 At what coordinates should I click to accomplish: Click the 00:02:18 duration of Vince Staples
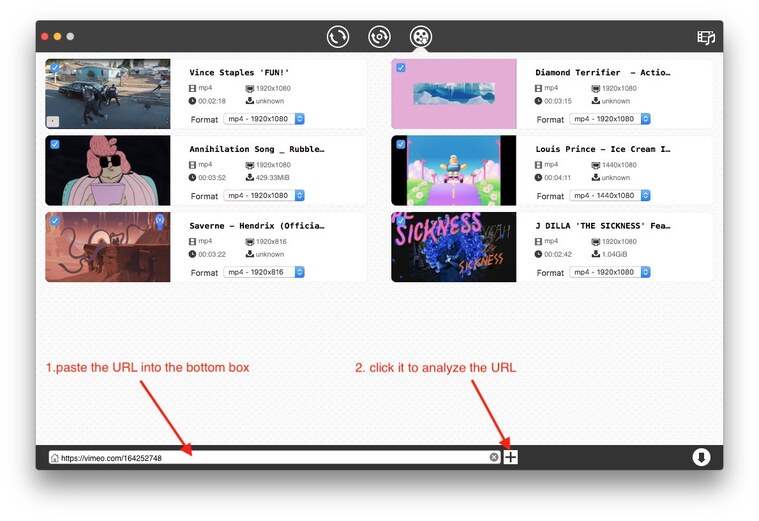pos(212,101)
